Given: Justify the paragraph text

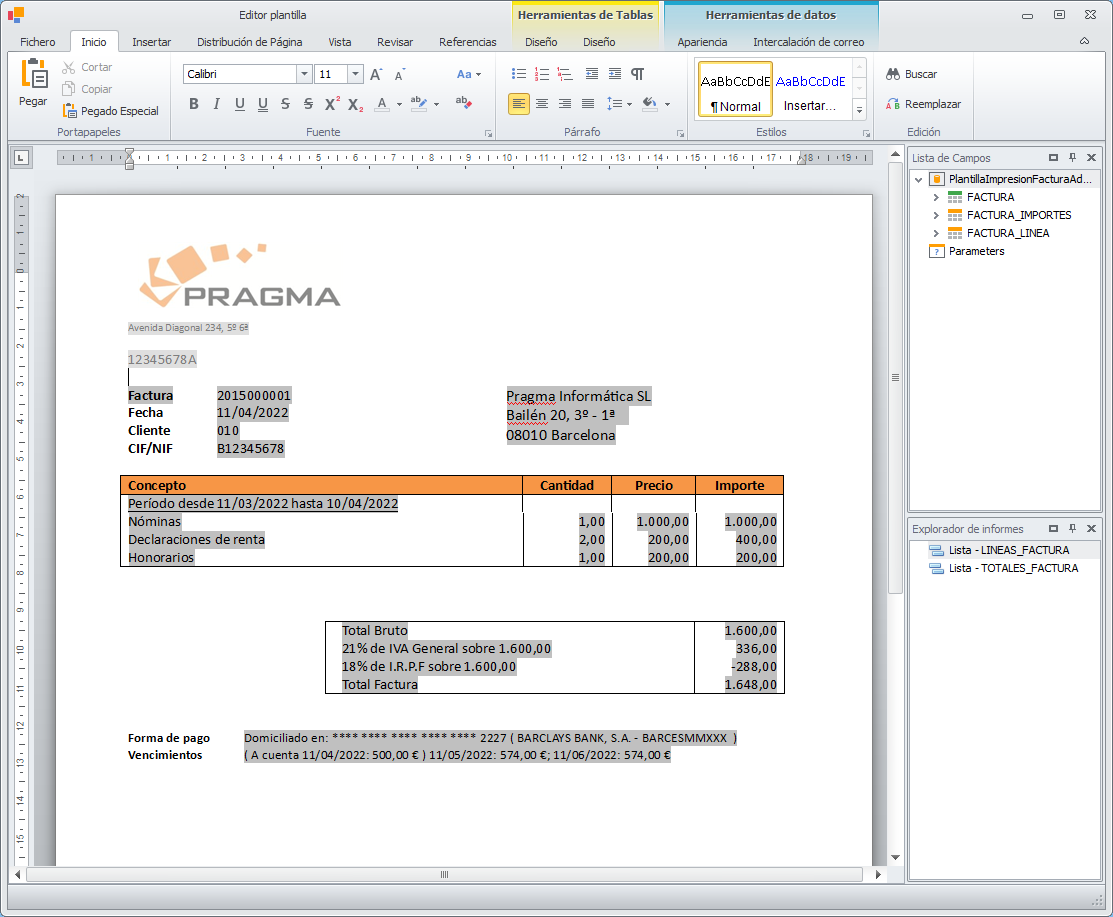Looking at the screenshot, I should click(x=588, y=104).
